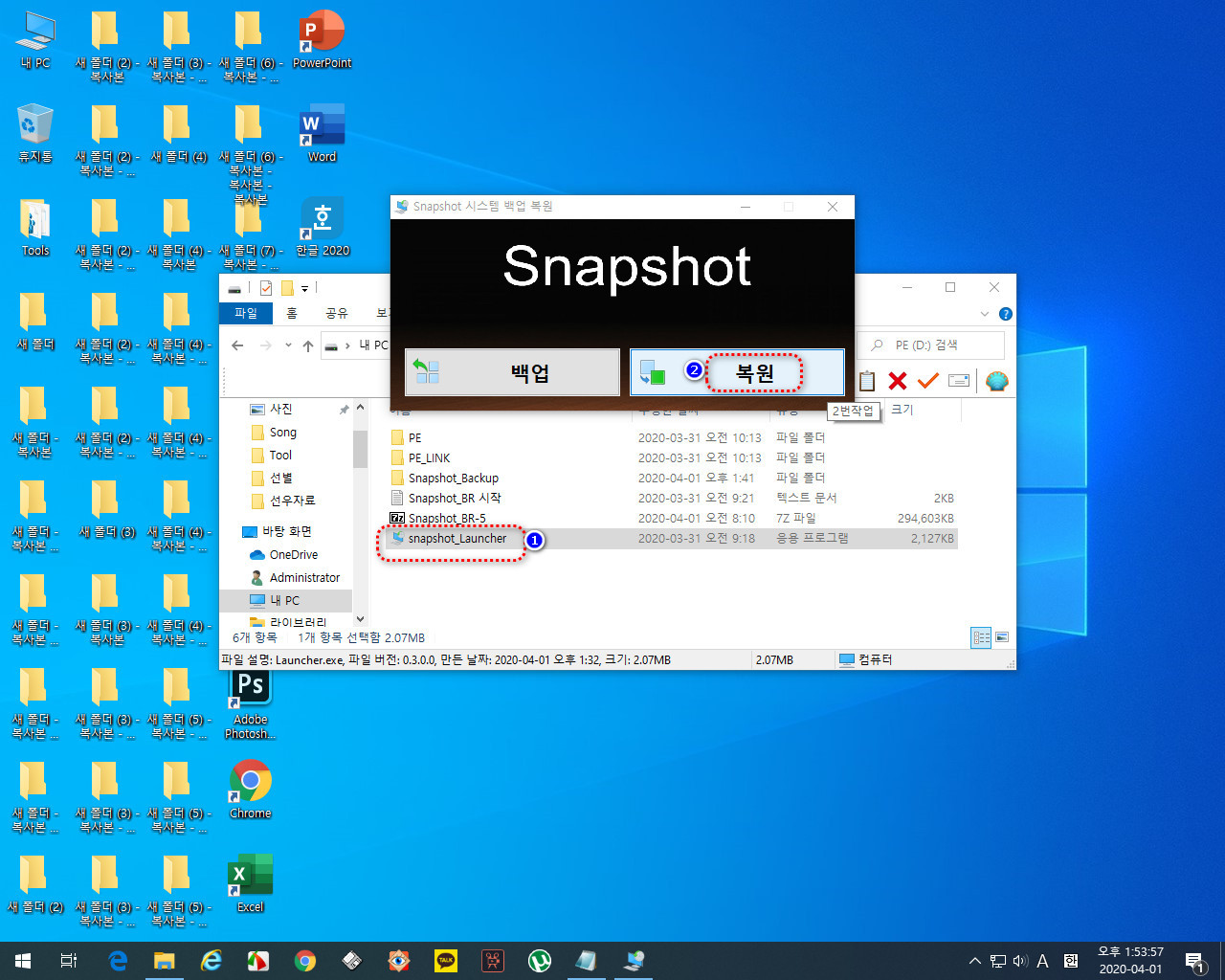Screen dimensions: 1225x980
Task: Open the notification center
Action: click(x=1195, y=961)
